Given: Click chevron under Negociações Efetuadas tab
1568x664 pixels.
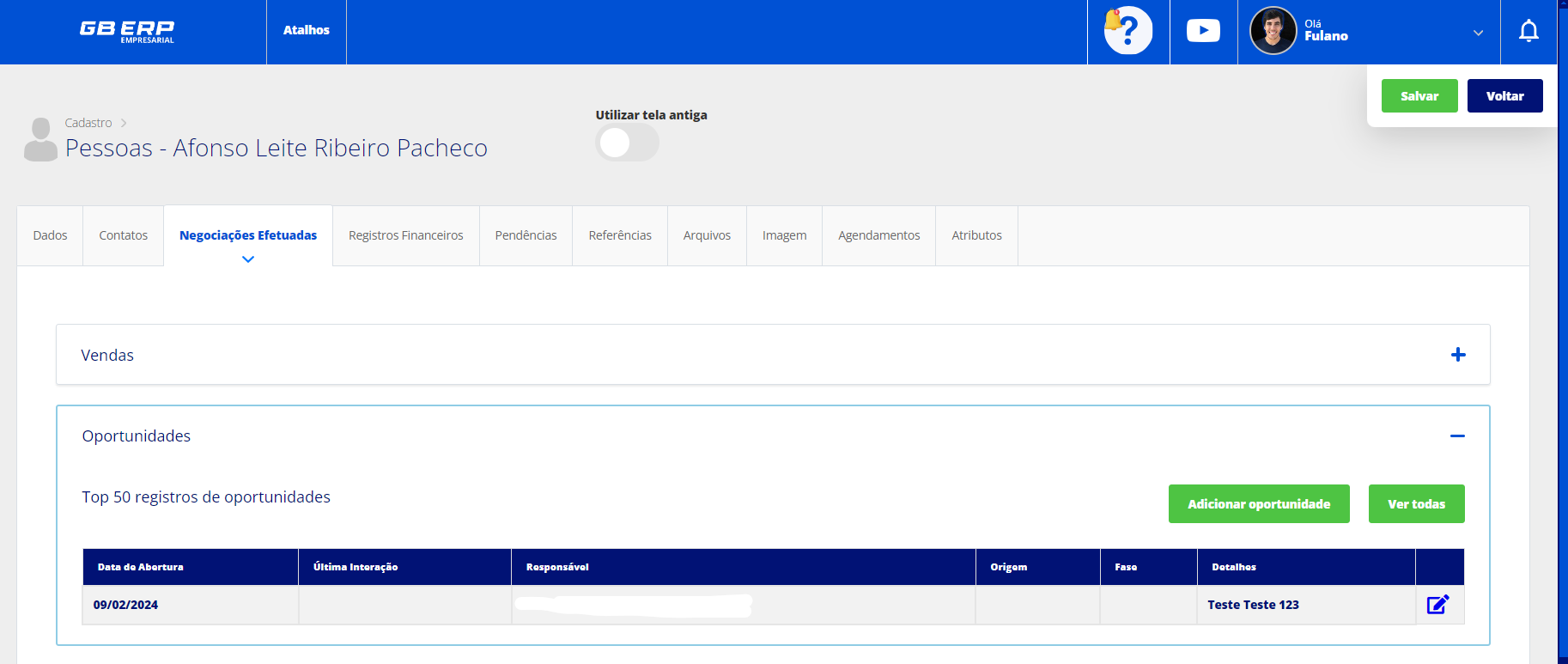Looking at the screenshot, I should pyautogui.click(x=248, y=259).
